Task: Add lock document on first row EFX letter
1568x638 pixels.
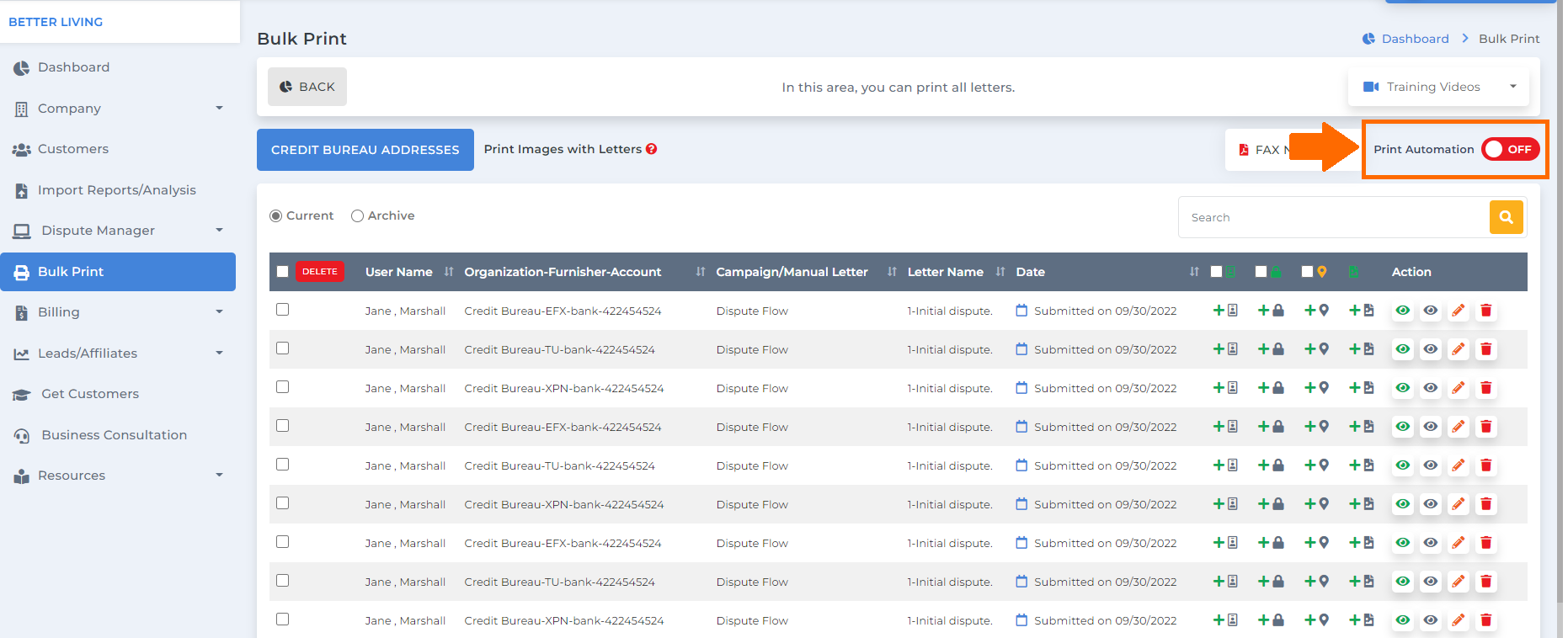Action: 1271,311
